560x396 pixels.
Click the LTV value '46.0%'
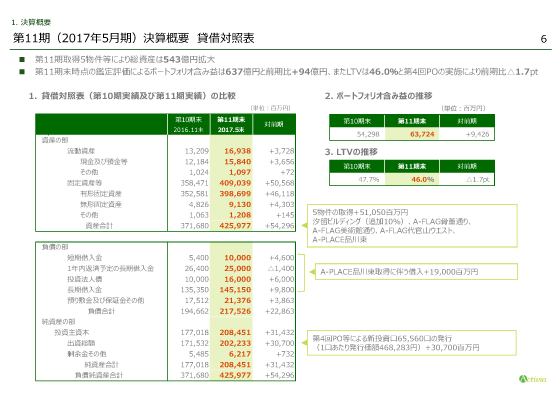point(422,179)
